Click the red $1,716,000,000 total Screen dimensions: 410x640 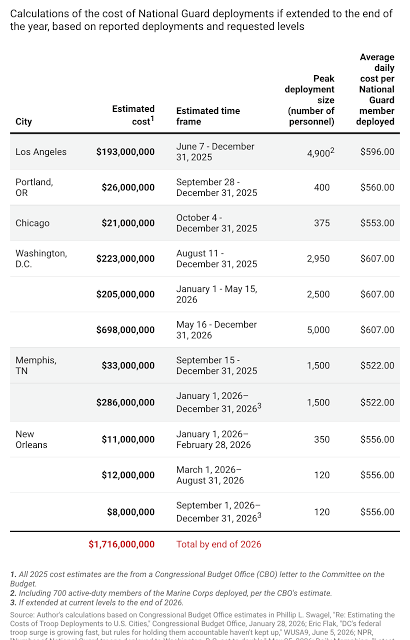122,544
